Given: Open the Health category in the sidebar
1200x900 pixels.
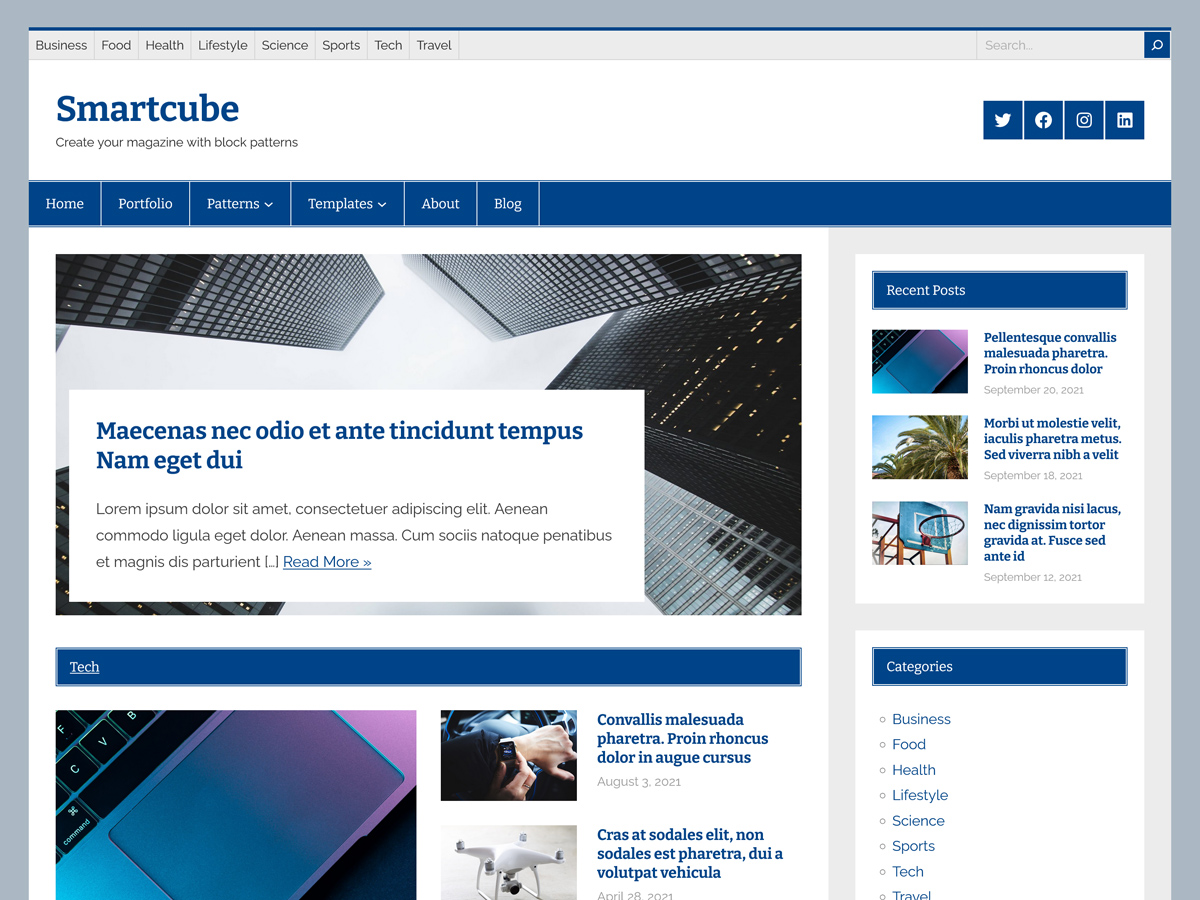Looking at the screenshot, I should tap(913, 770).
